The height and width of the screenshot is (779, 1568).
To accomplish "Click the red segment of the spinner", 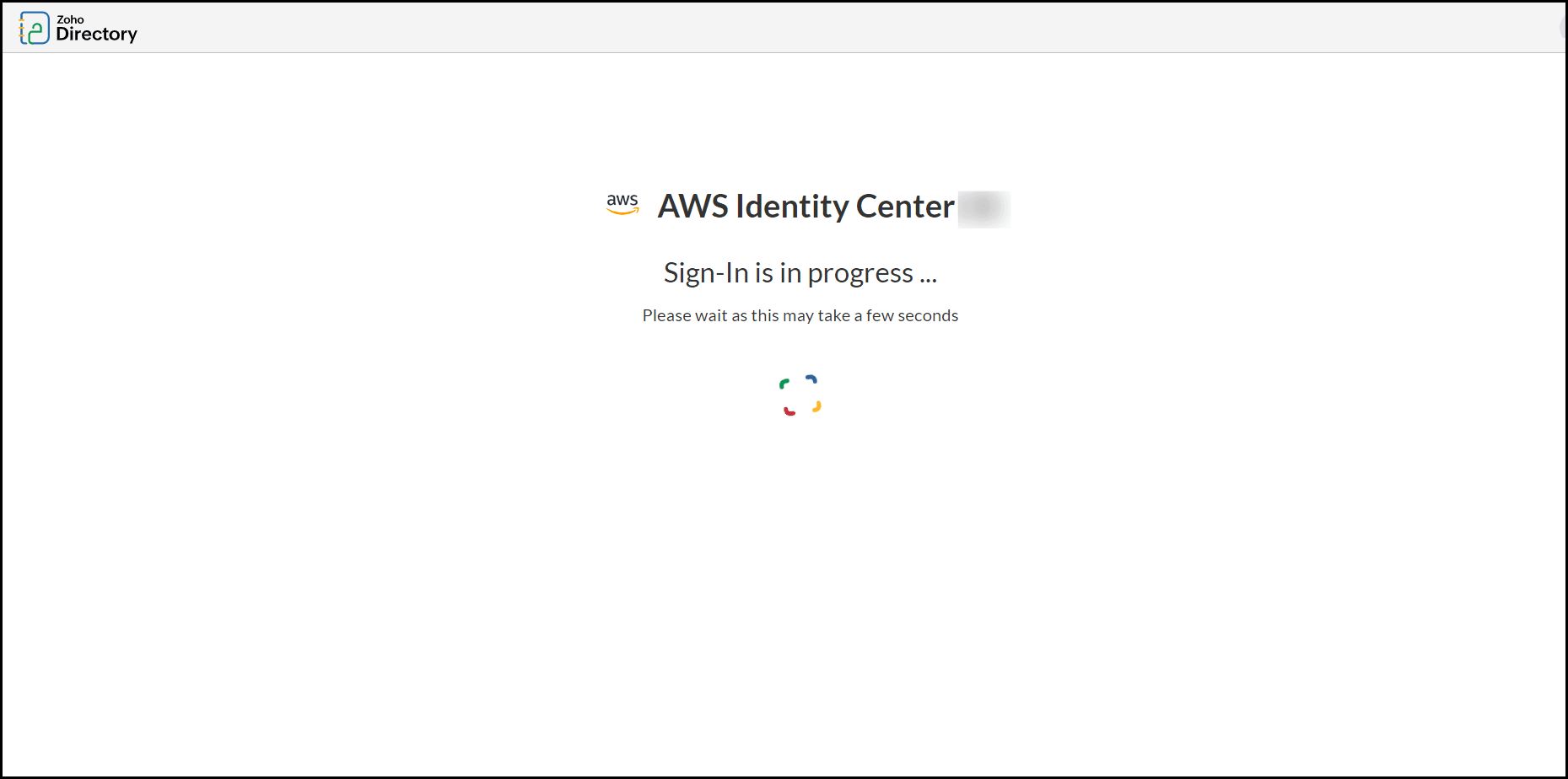I will pyautogui.click(x=789, y=411).
